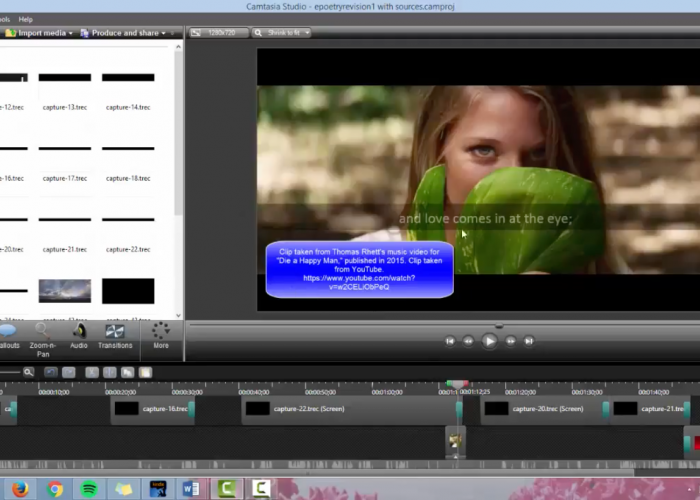700x500 pixels.
Task: Open the Produce and share dropdown
Action: click(123, 33)
